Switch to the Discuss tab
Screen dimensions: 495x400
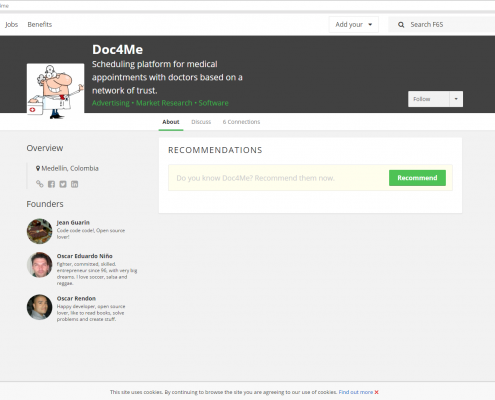point(201,122)
